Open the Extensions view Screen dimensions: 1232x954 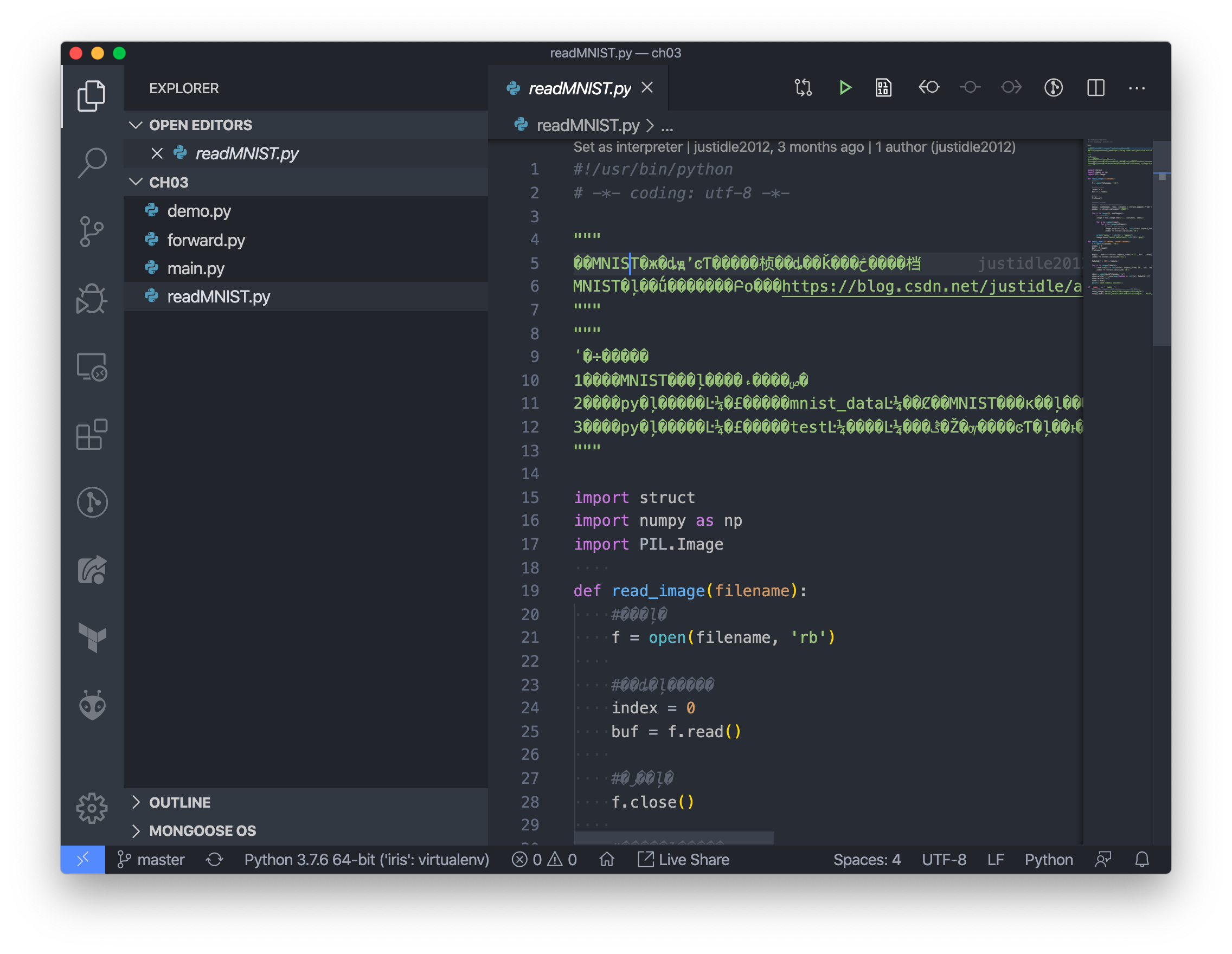click(x=92, y=435)
